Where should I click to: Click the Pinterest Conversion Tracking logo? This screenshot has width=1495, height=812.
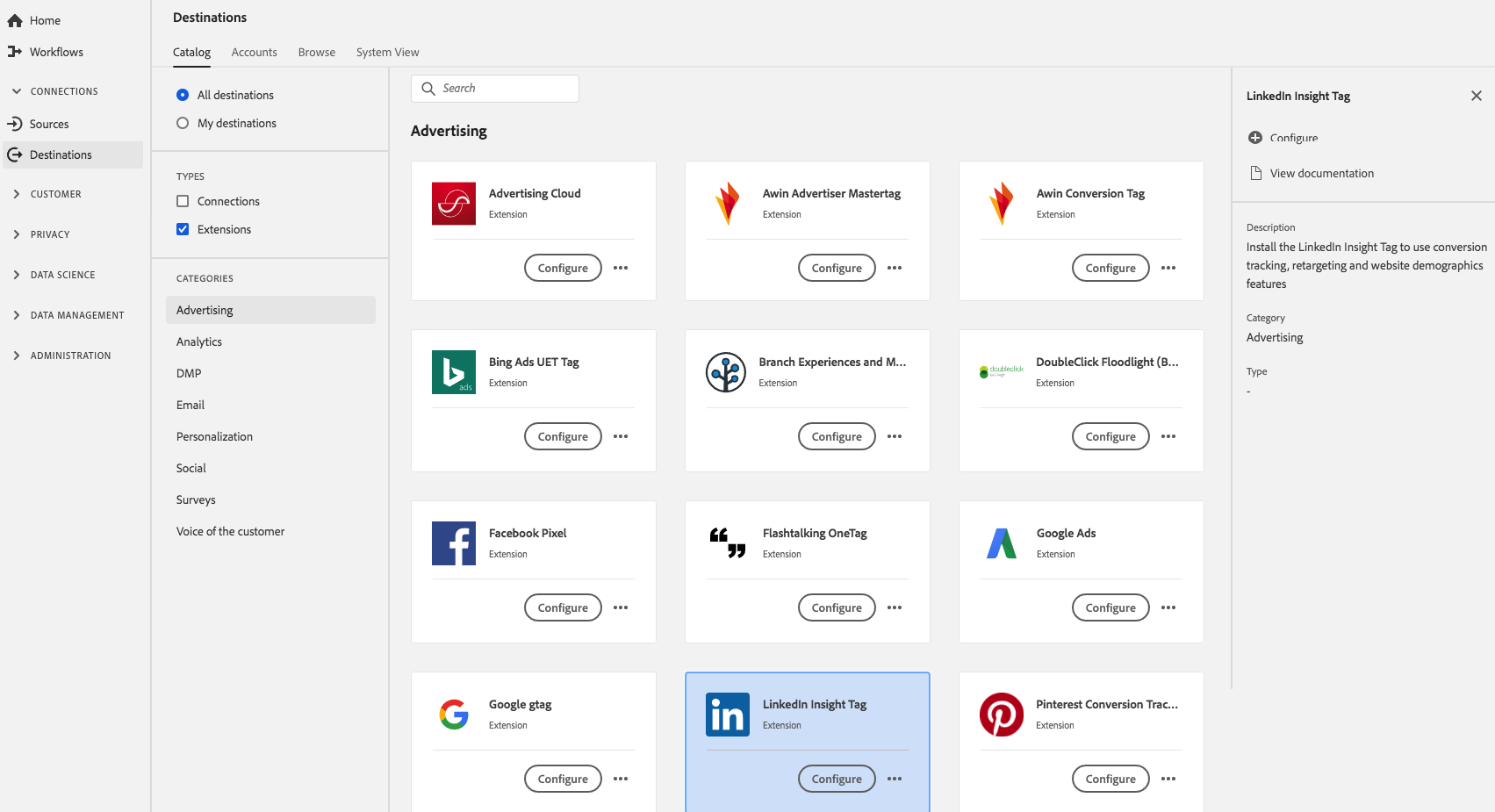pos(1002,715)
